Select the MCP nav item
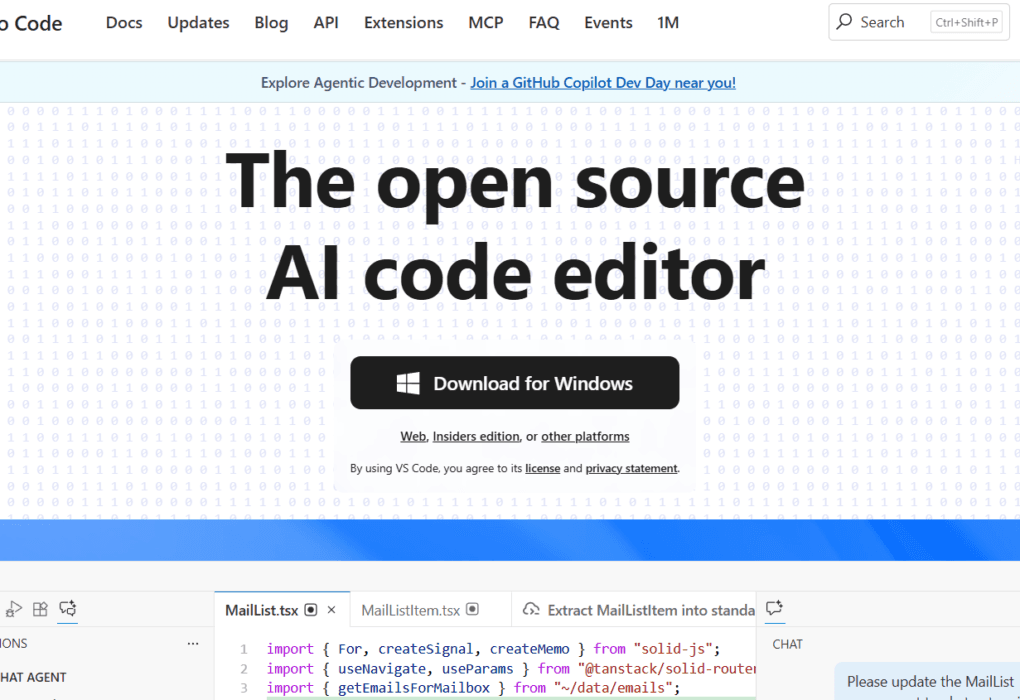The image size is (1020, 700). (485, 22)
